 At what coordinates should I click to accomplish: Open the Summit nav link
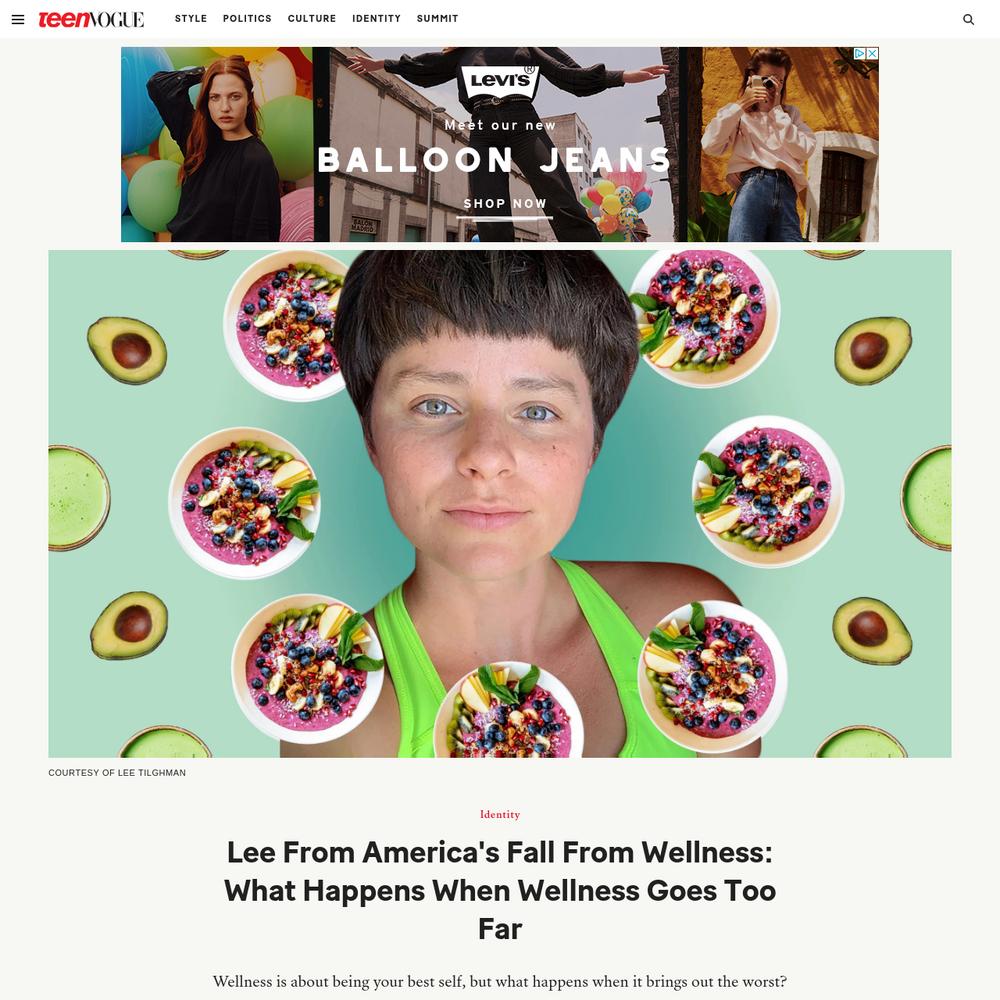438,18
